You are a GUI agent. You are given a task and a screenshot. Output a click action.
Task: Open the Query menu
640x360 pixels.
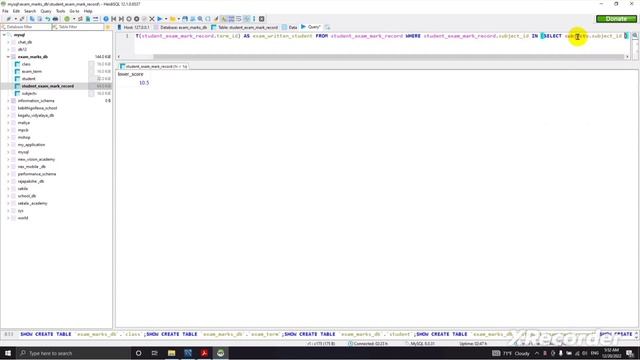[x=46, y=11]
